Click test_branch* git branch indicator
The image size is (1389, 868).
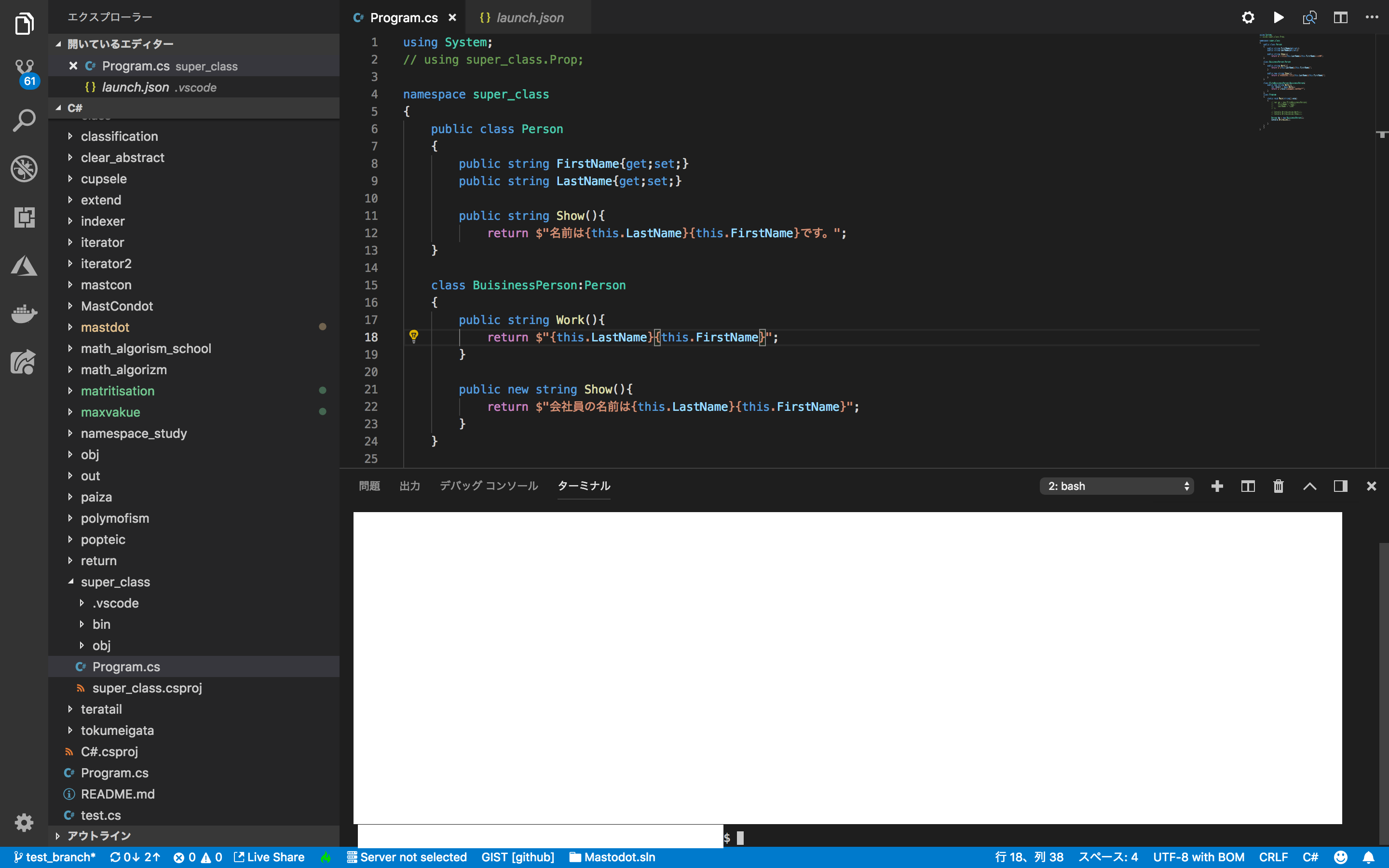(54, 857)
